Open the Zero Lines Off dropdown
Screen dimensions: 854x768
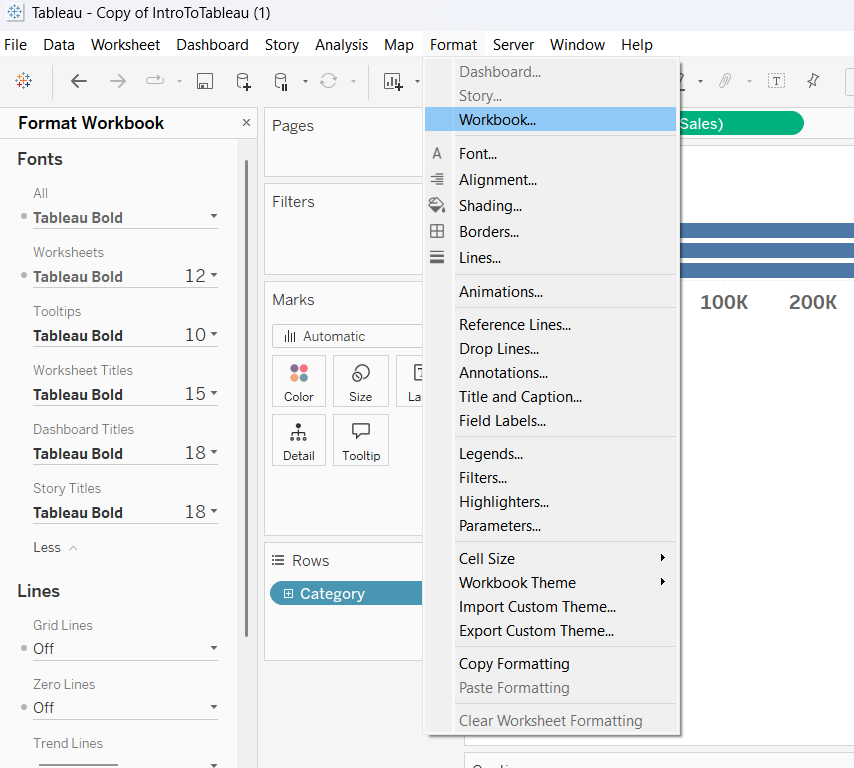click(x=125, y=708)
